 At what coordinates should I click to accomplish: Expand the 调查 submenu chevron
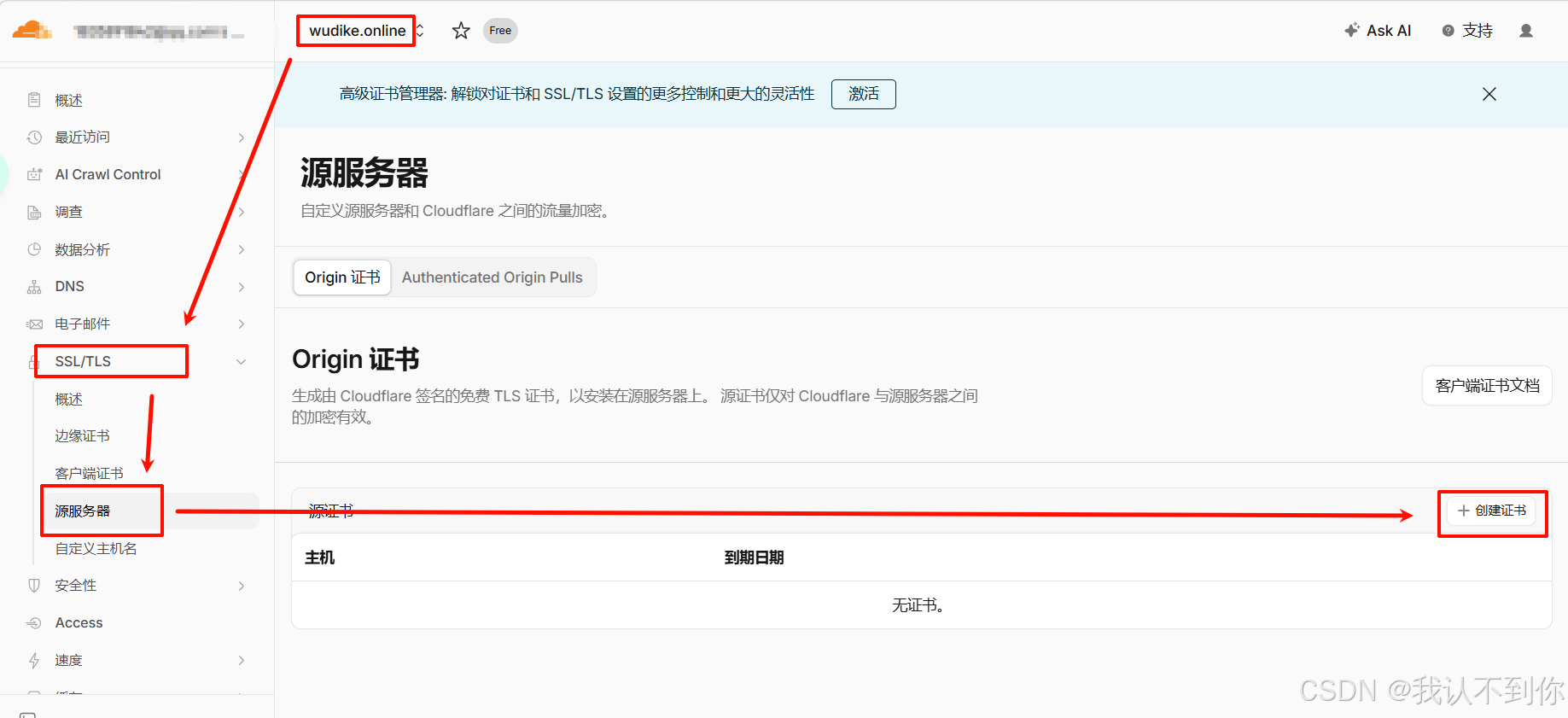[242, 212]
